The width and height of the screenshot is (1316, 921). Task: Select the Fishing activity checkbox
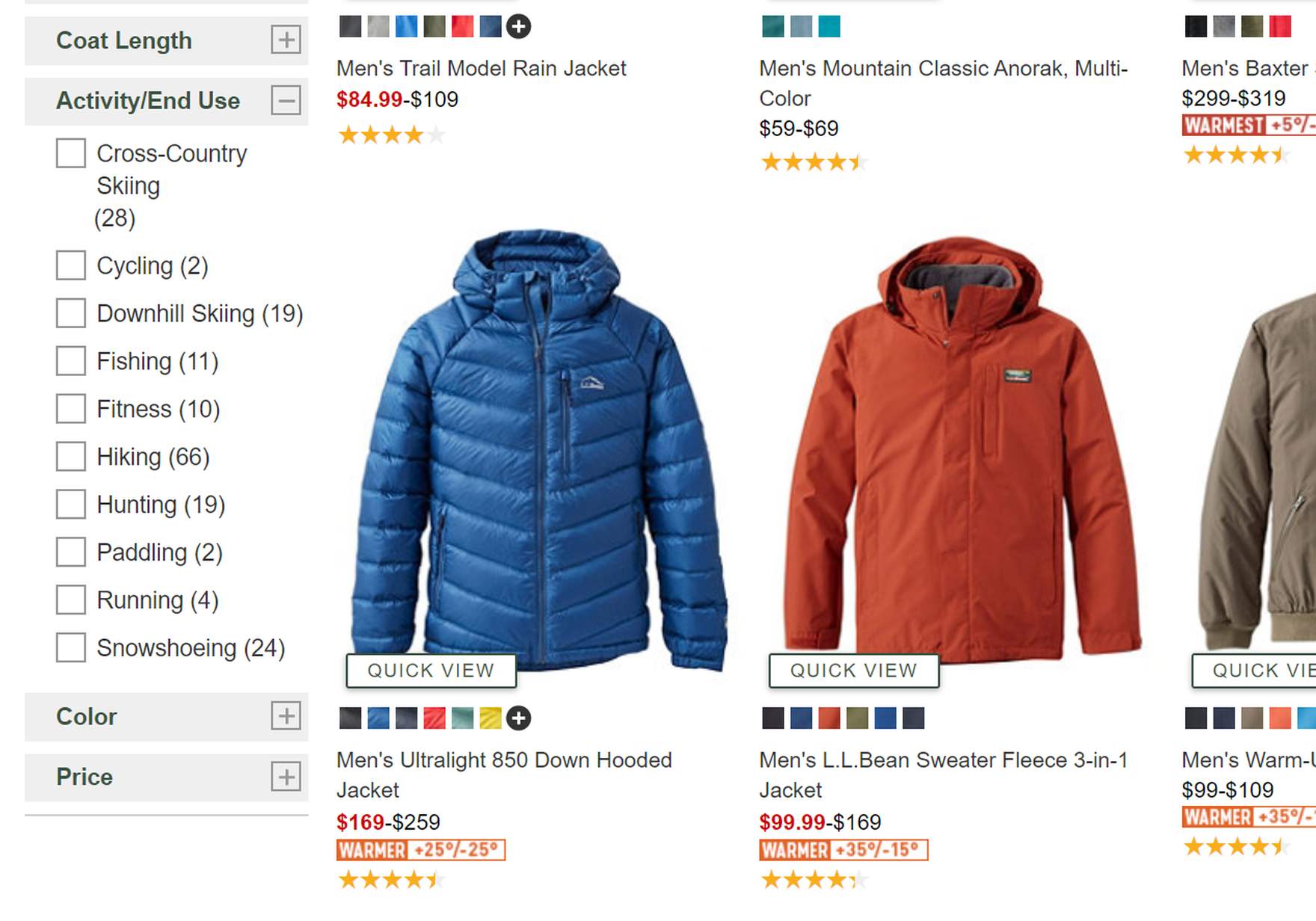click(x=71, y=361)
